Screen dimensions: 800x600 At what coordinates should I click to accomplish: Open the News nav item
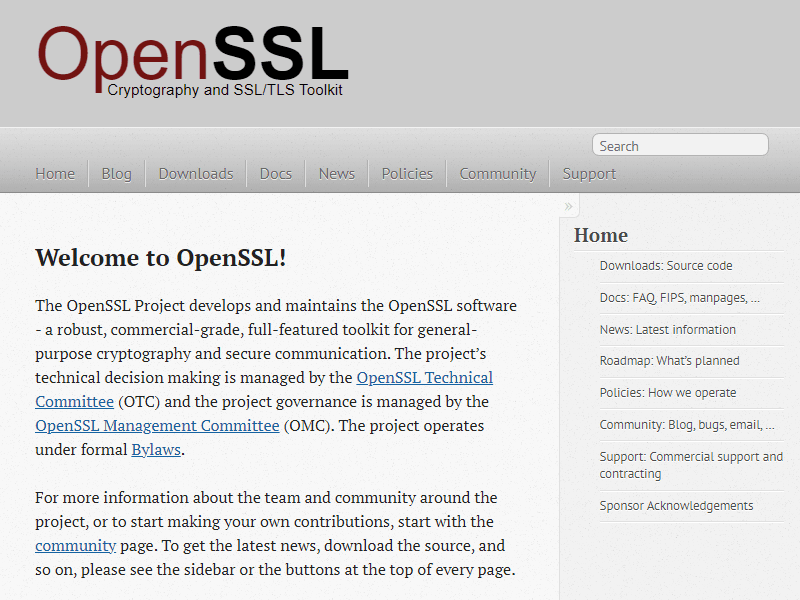pyautogui.click(x=337, y=174)
